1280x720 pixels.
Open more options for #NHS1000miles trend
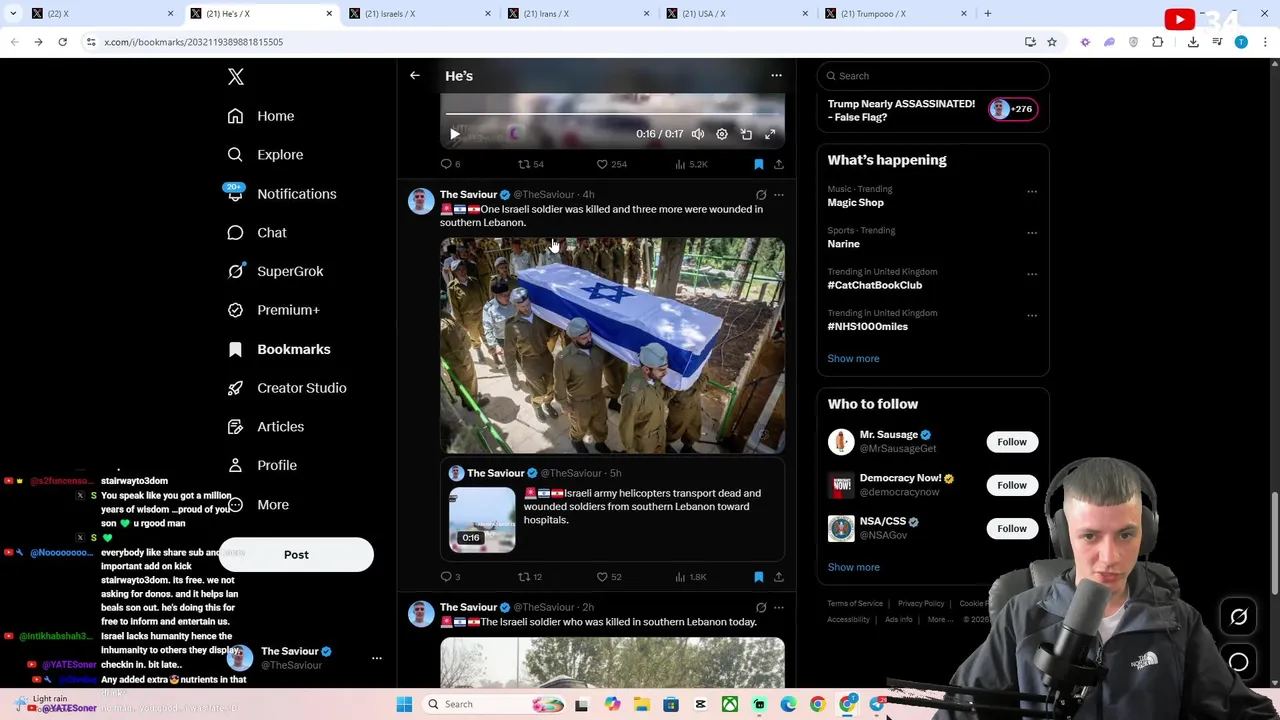coord(1032,315)
